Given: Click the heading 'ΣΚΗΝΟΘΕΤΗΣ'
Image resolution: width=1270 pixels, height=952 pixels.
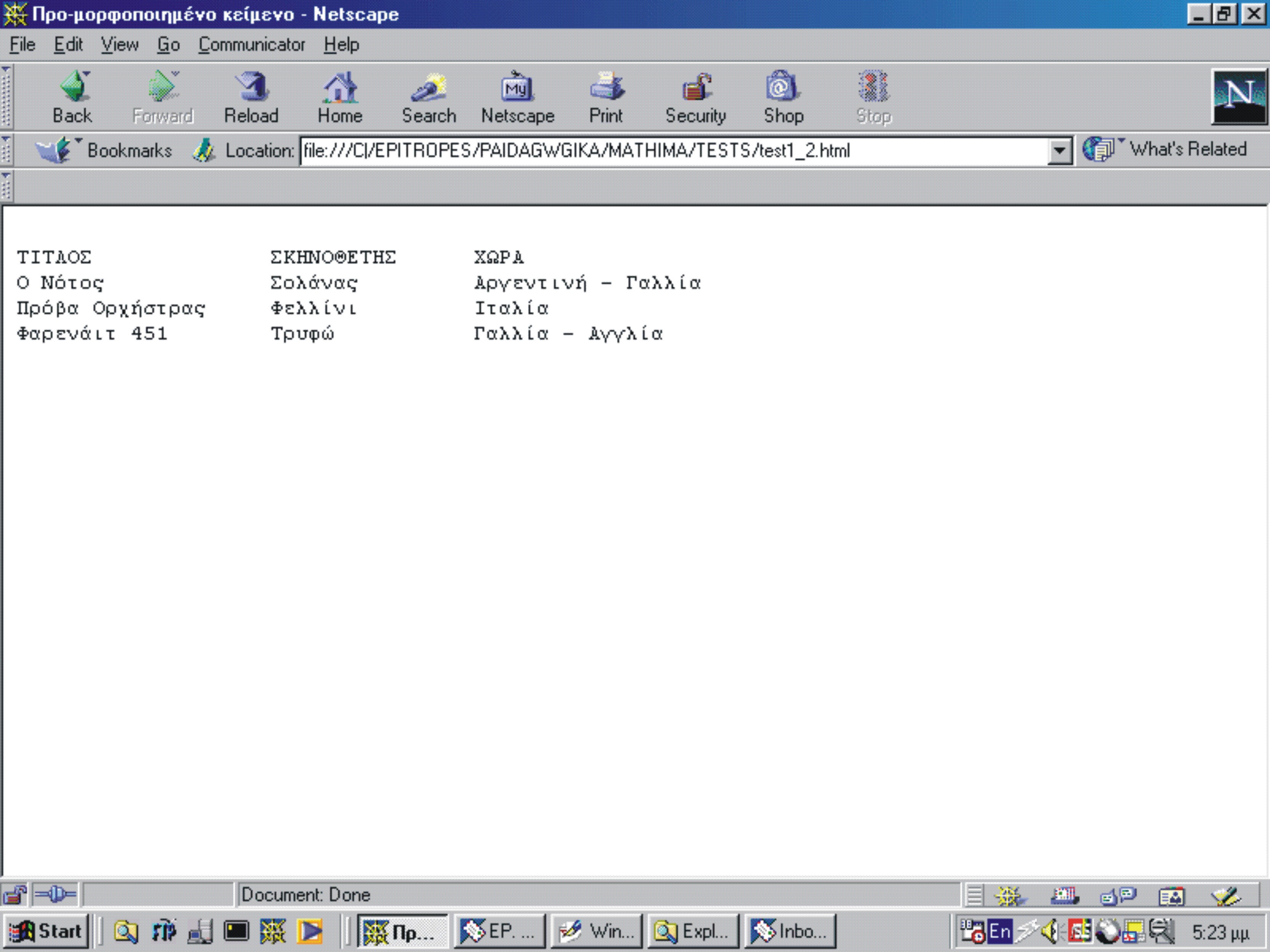Looking at the screenshot, I should coord(333,257).
